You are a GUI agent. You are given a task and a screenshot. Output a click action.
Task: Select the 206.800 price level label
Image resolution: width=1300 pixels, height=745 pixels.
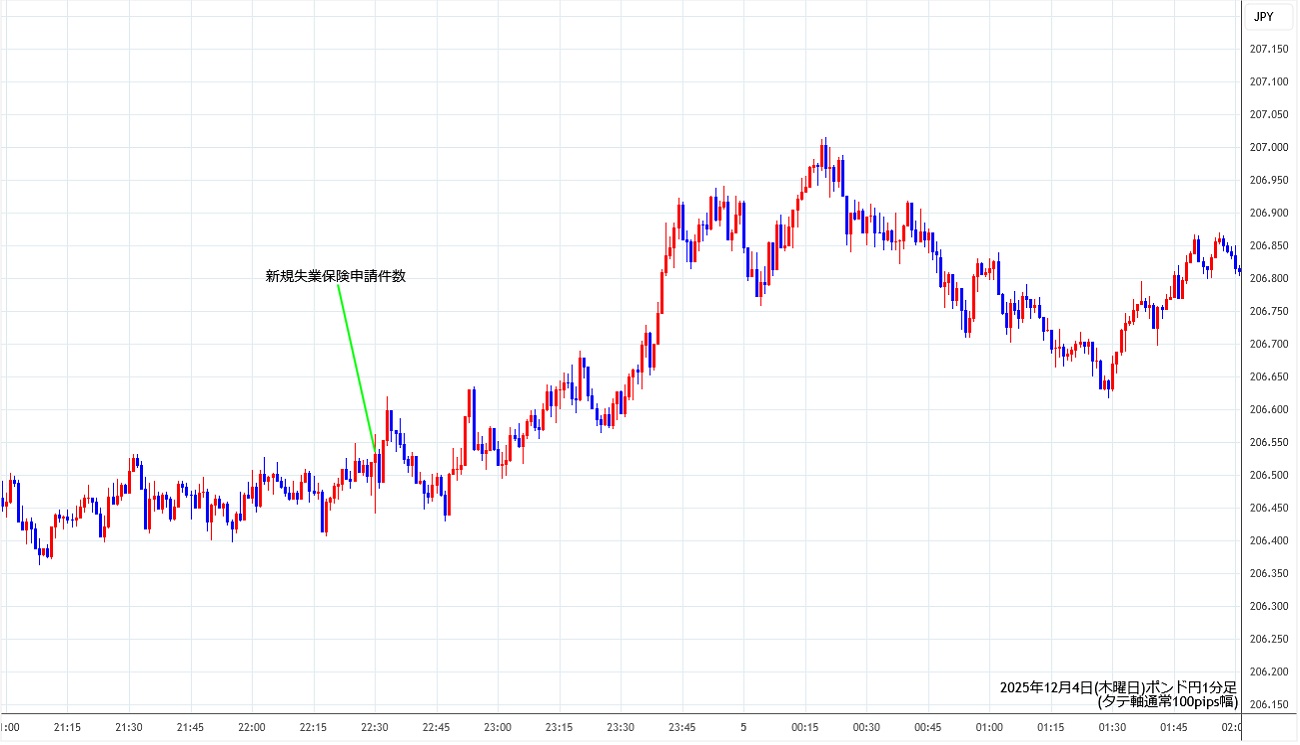click(1268, 278)
